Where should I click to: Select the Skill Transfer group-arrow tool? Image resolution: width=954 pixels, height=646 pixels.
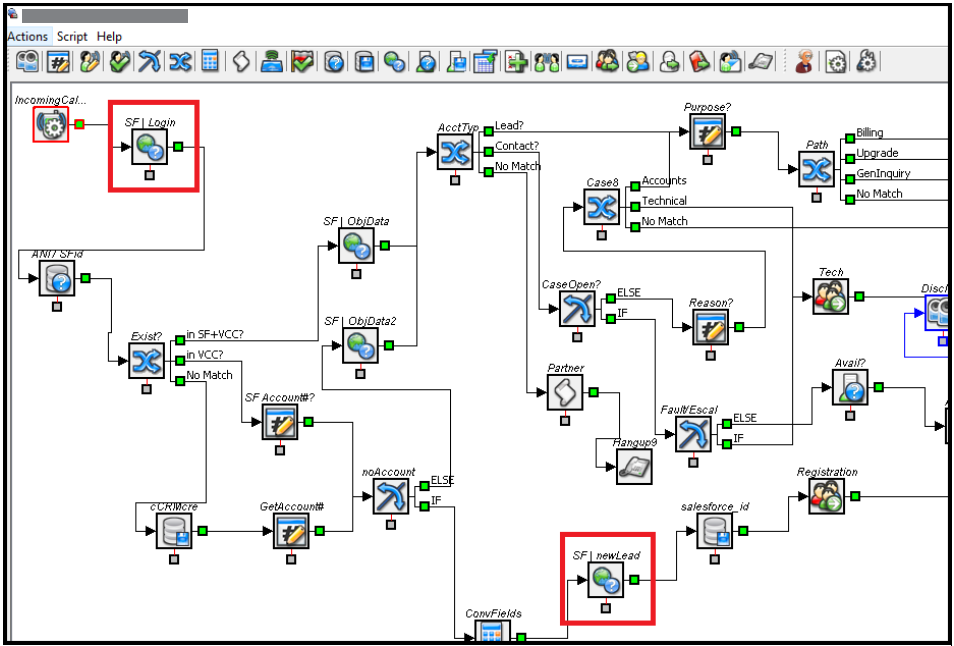[x=607, y=61]
